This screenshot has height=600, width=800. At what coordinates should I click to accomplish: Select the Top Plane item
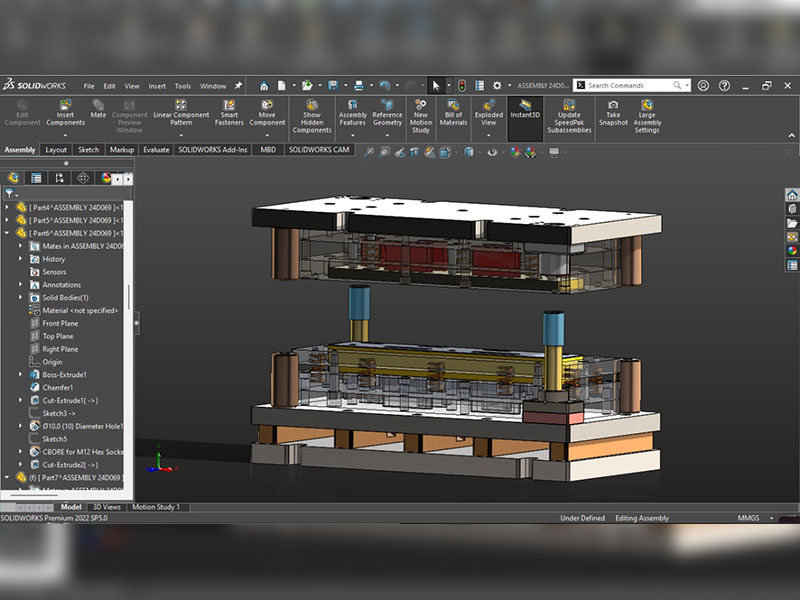point(59,336)
